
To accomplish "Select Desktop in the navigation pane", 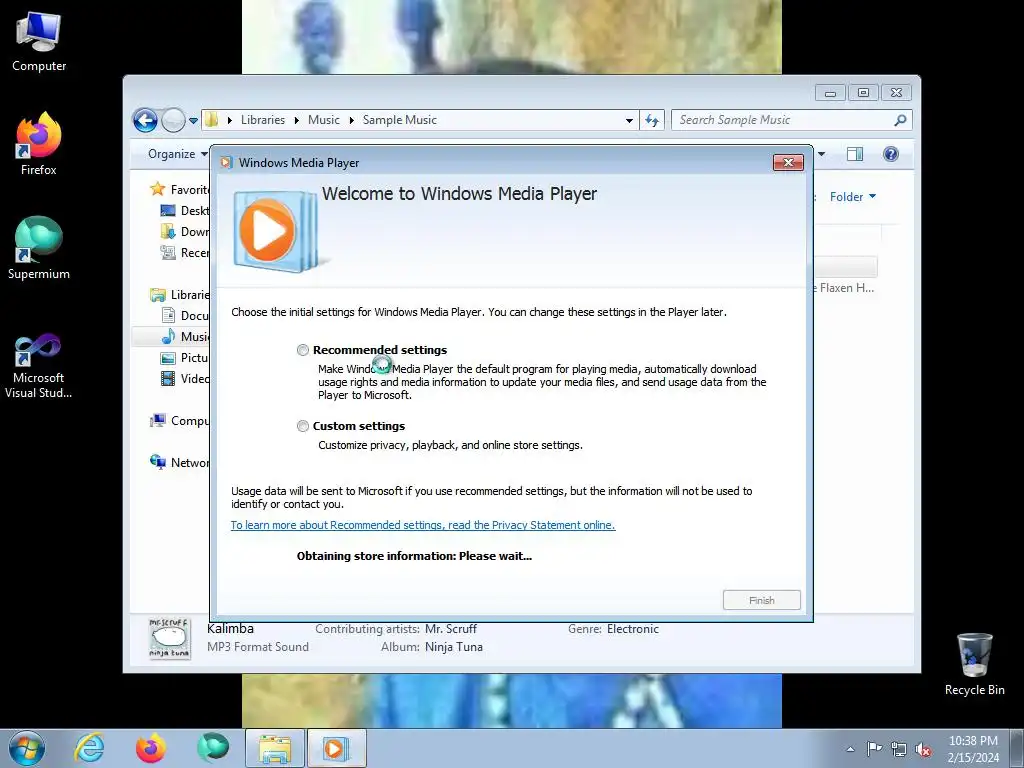I will pyautogui.click(x=185, y=211).
